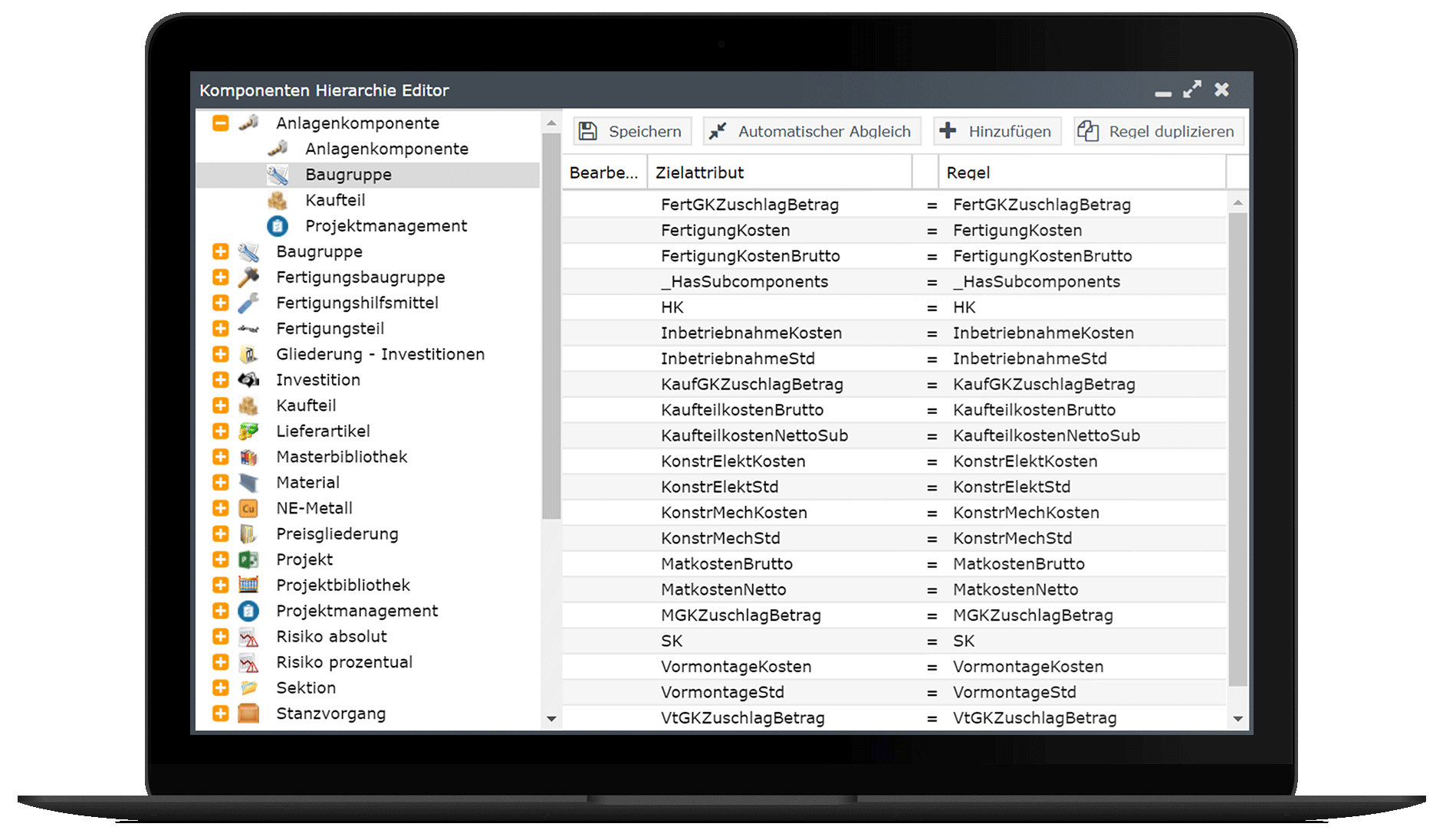Click Regel duplizieren button
The image size is (1446, 840).
(1158, 131)
